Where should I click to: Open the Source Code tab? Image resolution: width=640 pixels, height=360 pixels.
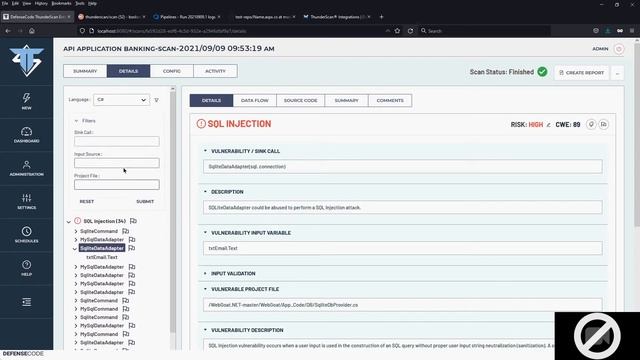[300, 100]
